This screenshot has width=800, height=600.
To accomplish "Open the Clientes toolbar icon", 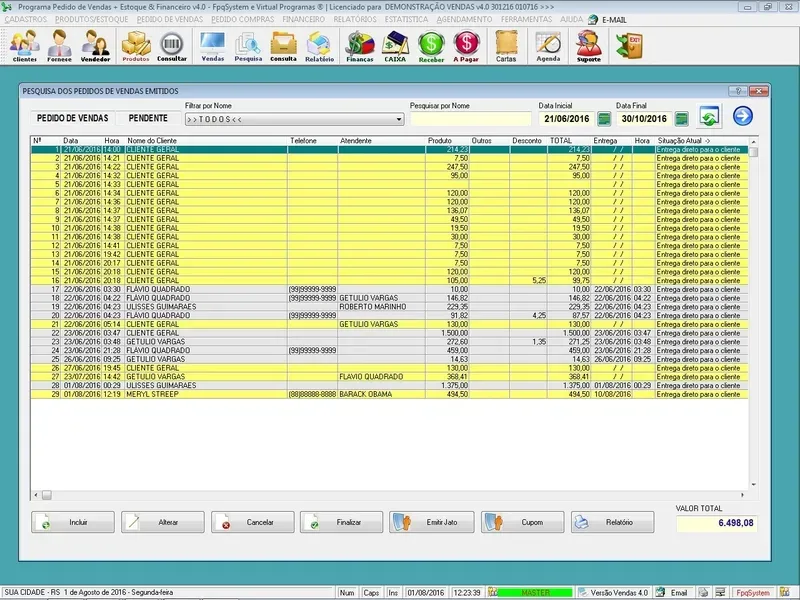I will pos(25,45).
